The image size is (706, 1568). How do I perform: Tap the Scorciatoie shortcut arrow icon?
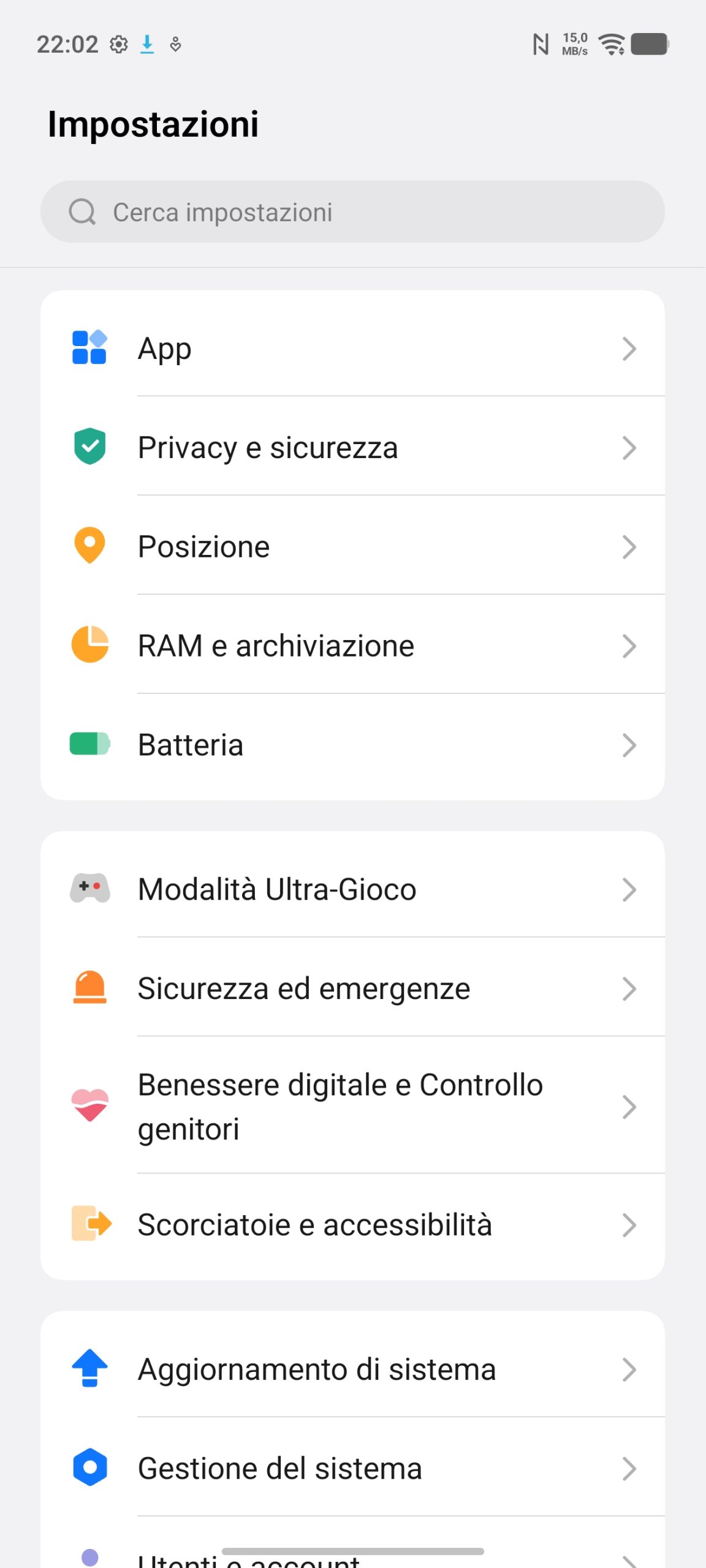[x=91, y=1224]
